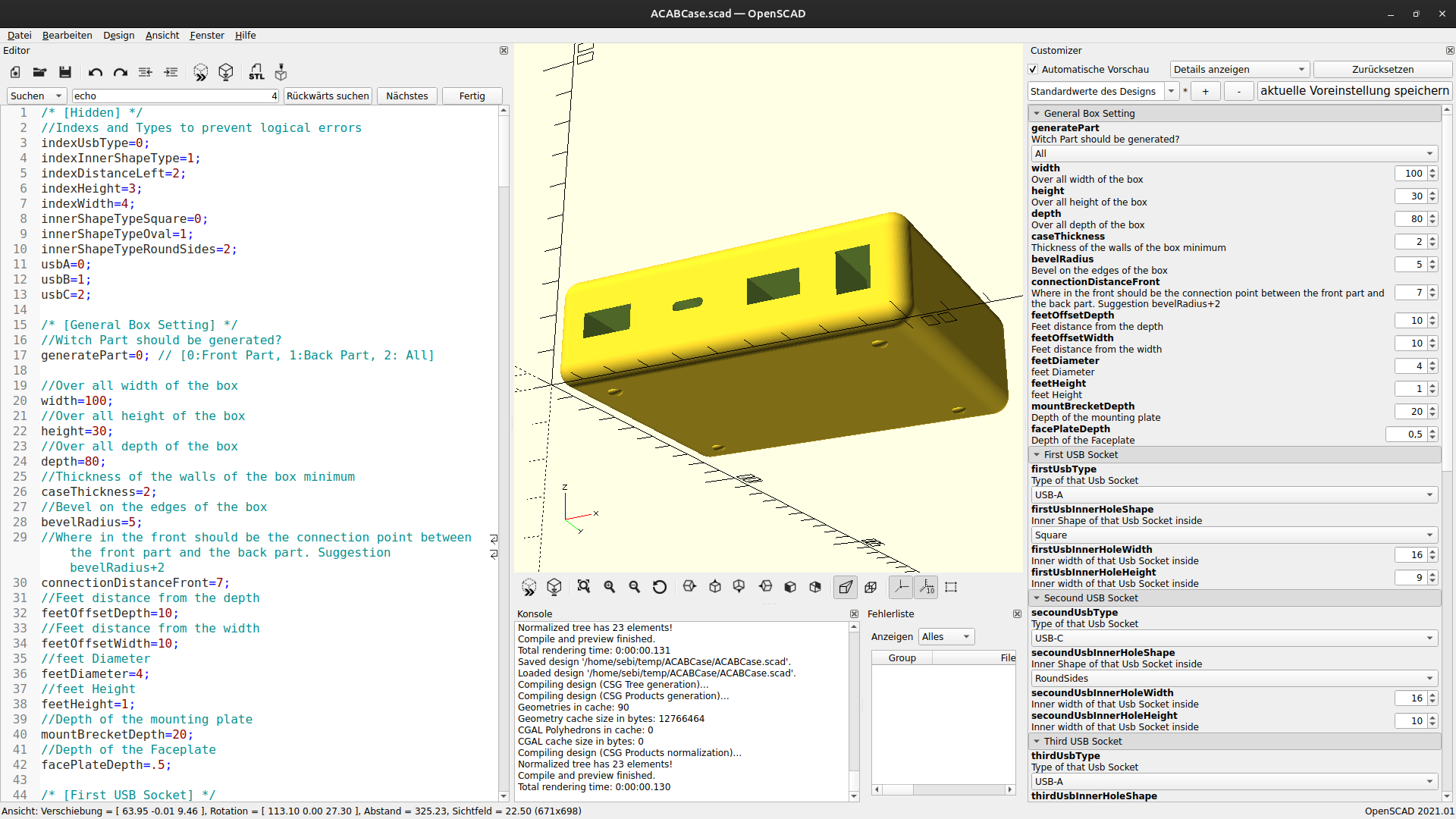Toggle the Show Scale Markers button
The height and width of the screenshot is (819, 1456).
pos(927,587)
